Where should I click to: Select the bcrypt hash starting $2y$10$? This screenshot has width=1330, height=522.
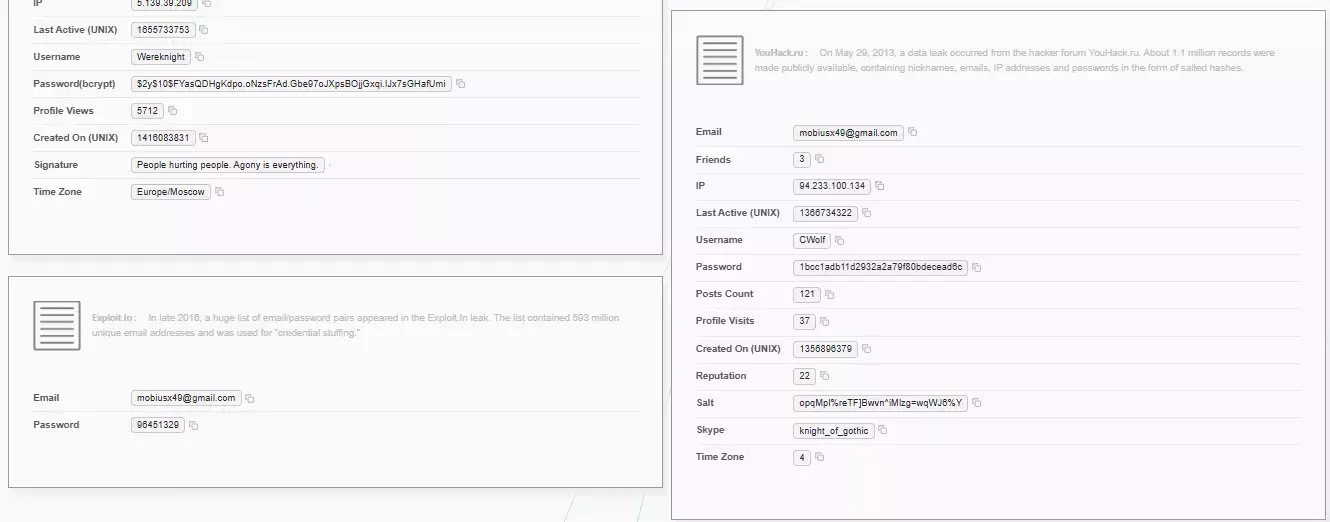coord(291,84)
